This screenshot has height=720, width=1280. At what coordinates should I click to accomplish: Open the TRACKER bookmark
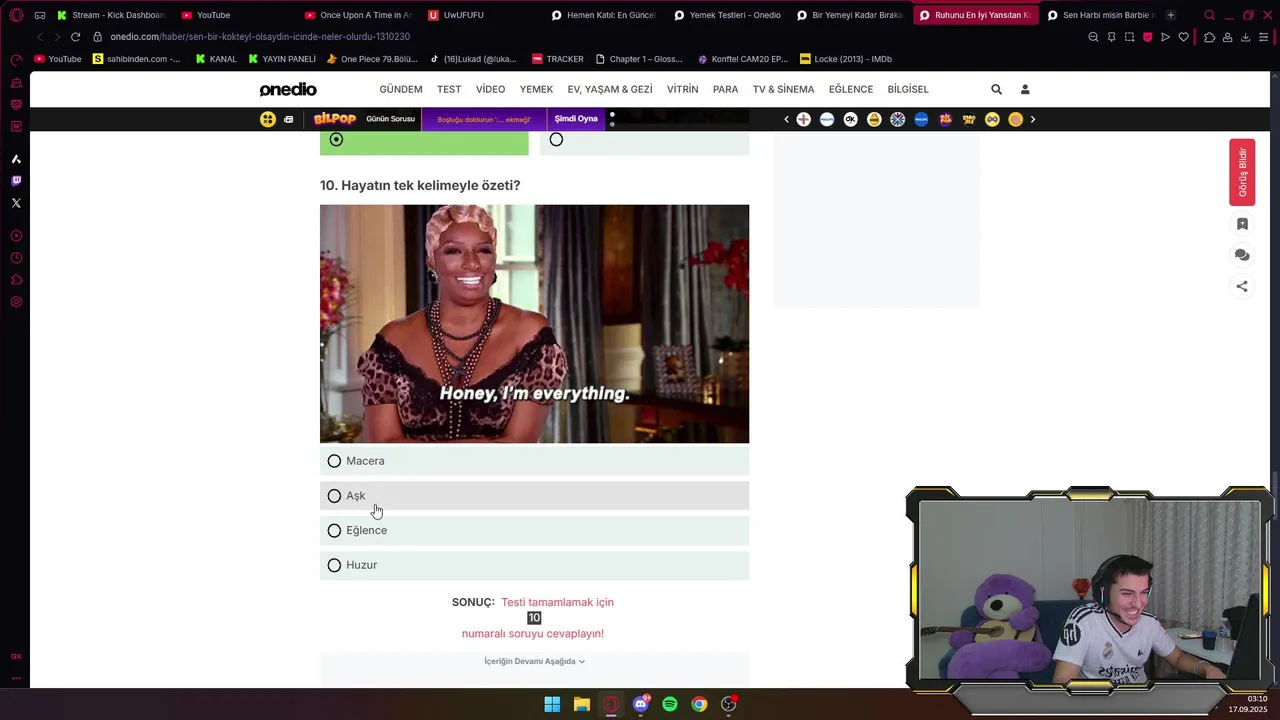[x=558, y=59]
